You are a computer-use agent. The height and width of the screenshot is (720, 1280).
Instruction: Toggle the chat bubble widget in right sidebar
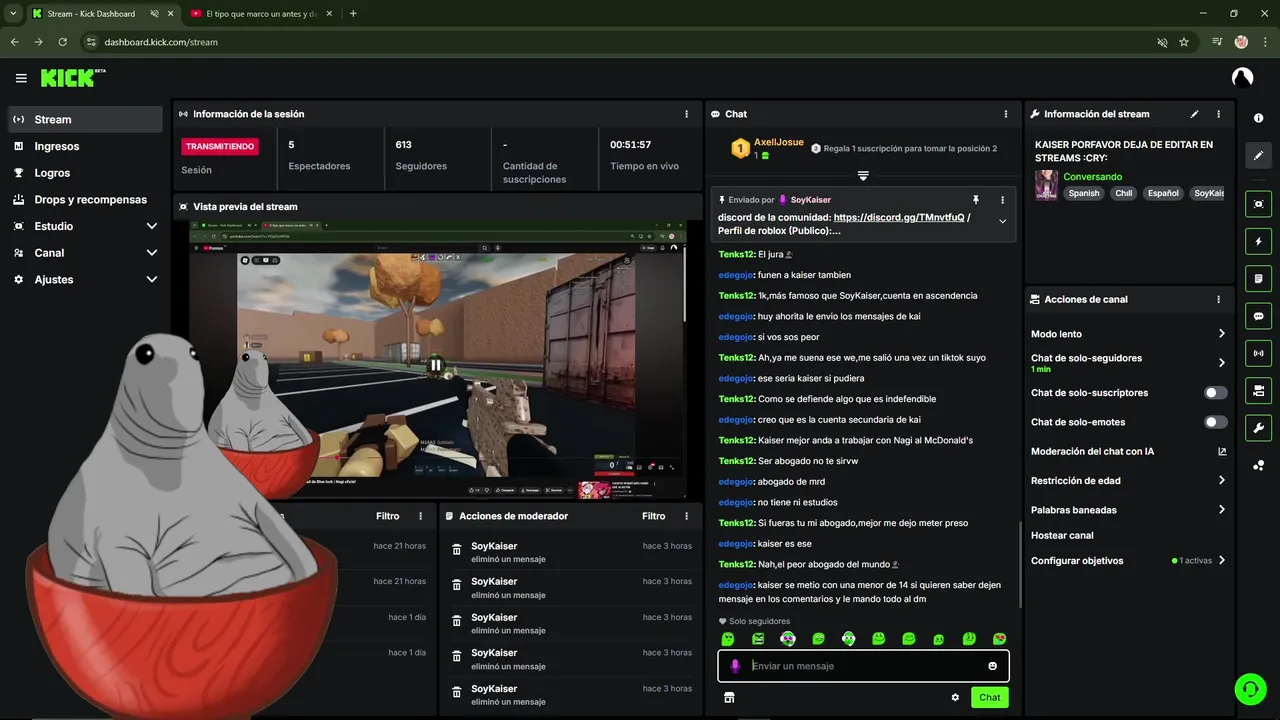coord(1259,316)
